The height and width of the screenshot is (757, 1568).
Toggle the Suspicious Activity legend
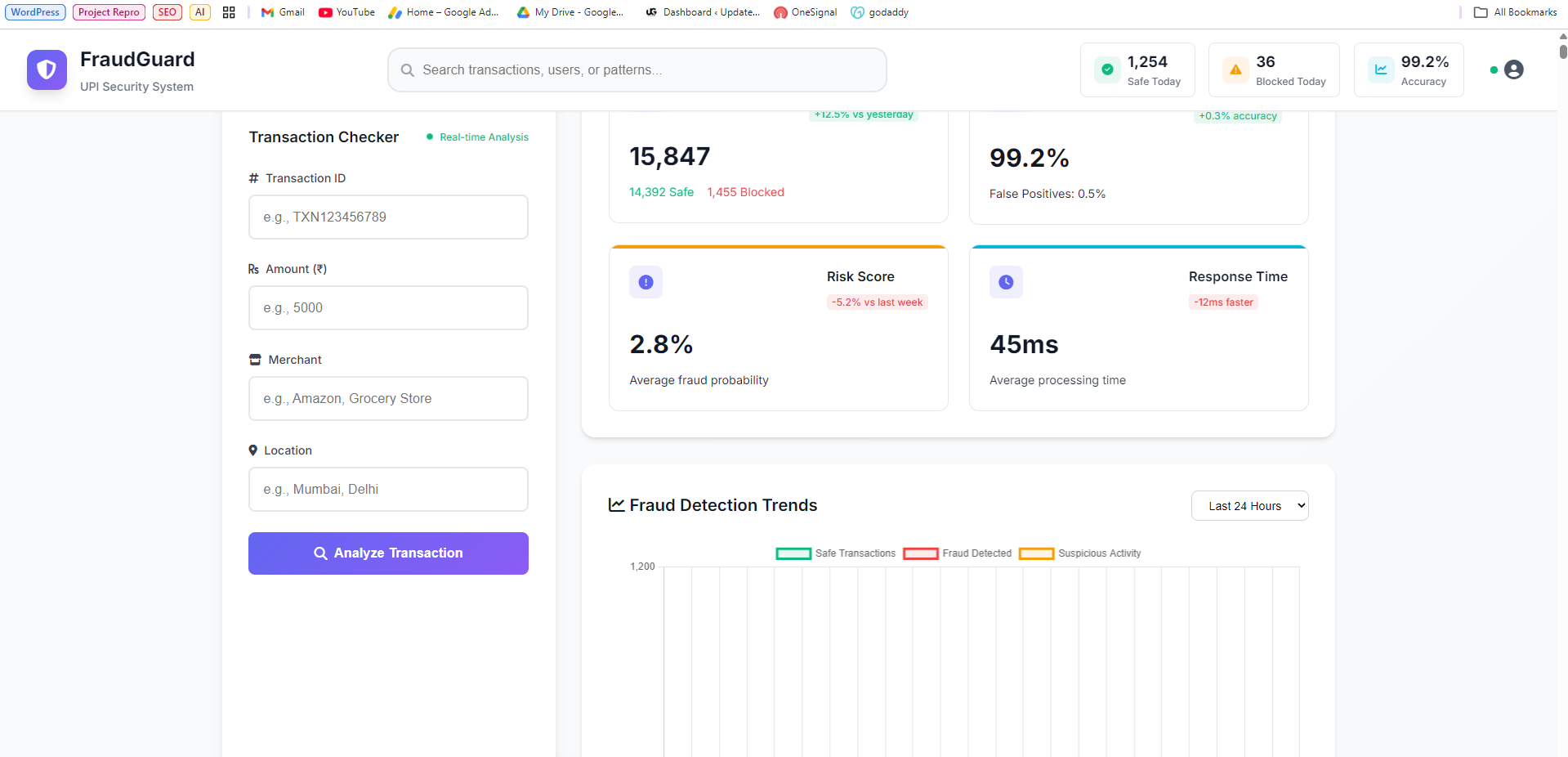(x=1080, y=553)
